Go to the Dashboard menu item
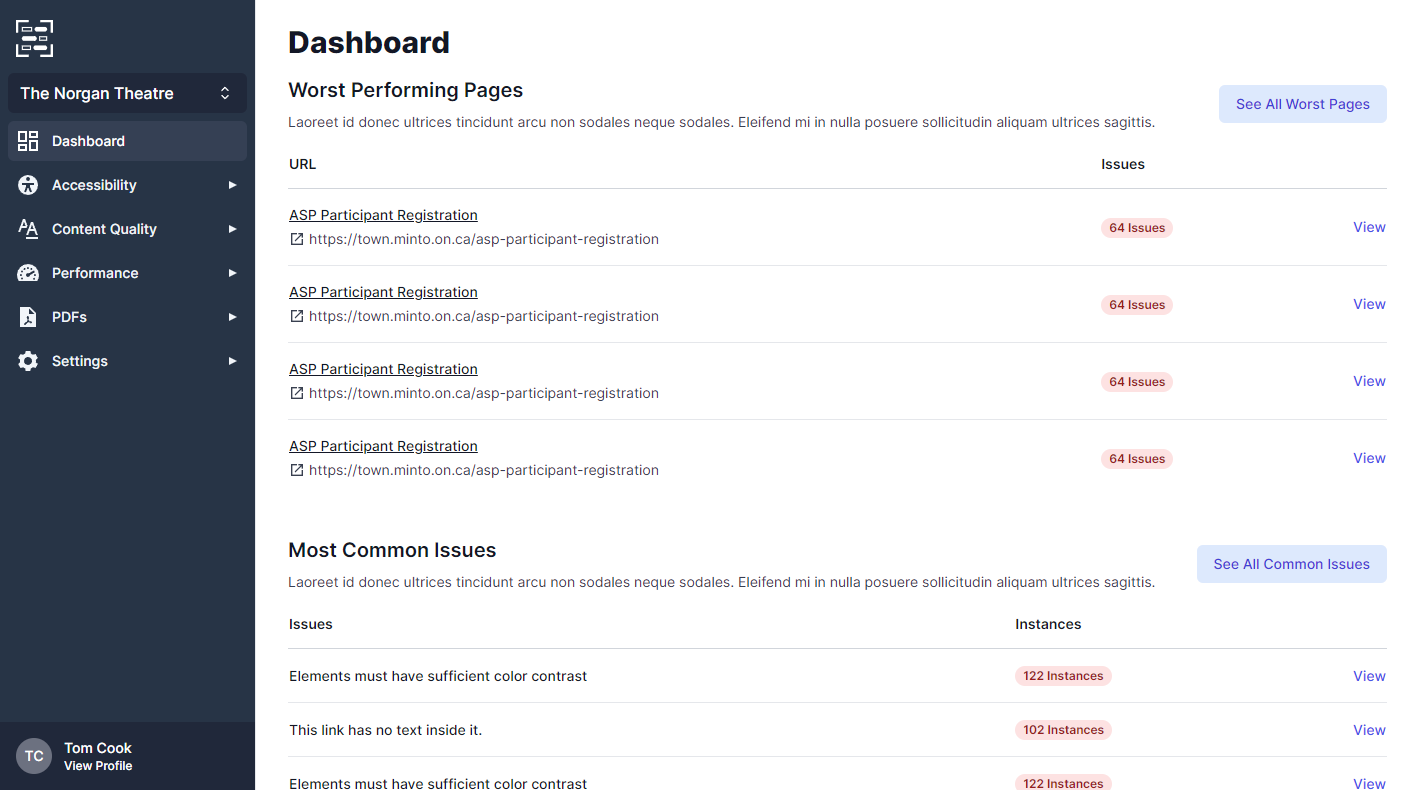Viewport: 1419px width, 790px height. pos(89,141)
